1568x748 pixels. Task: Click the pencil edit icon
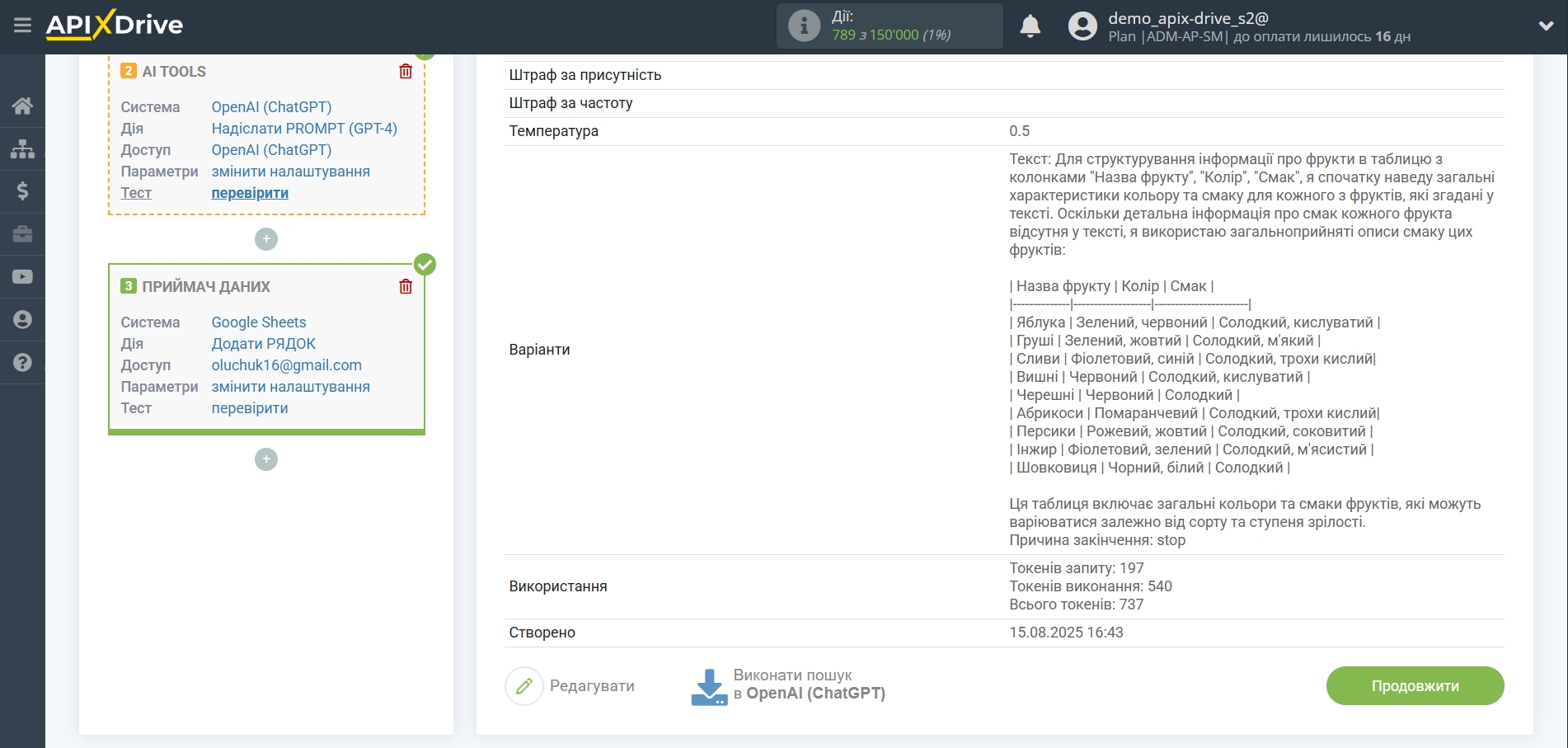[524, 686]
